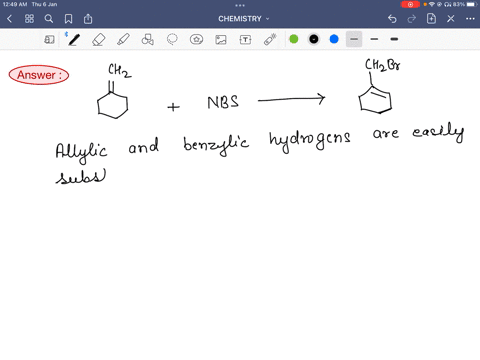The height and width of the screenshot is (360, 480).
Task: Open the thumbnail grid view
Action: tap(29, 19)
